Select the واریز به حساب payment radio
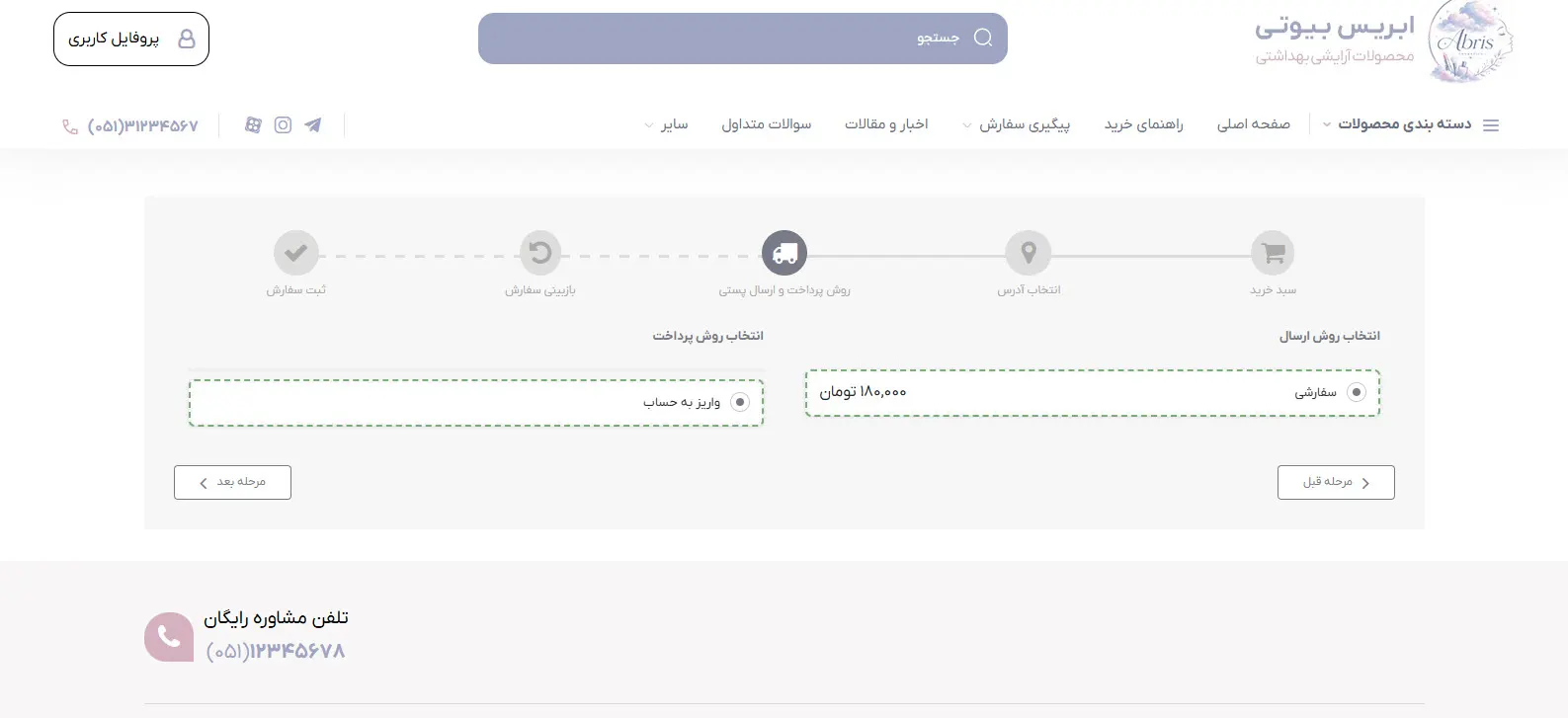 pos(740,402)
